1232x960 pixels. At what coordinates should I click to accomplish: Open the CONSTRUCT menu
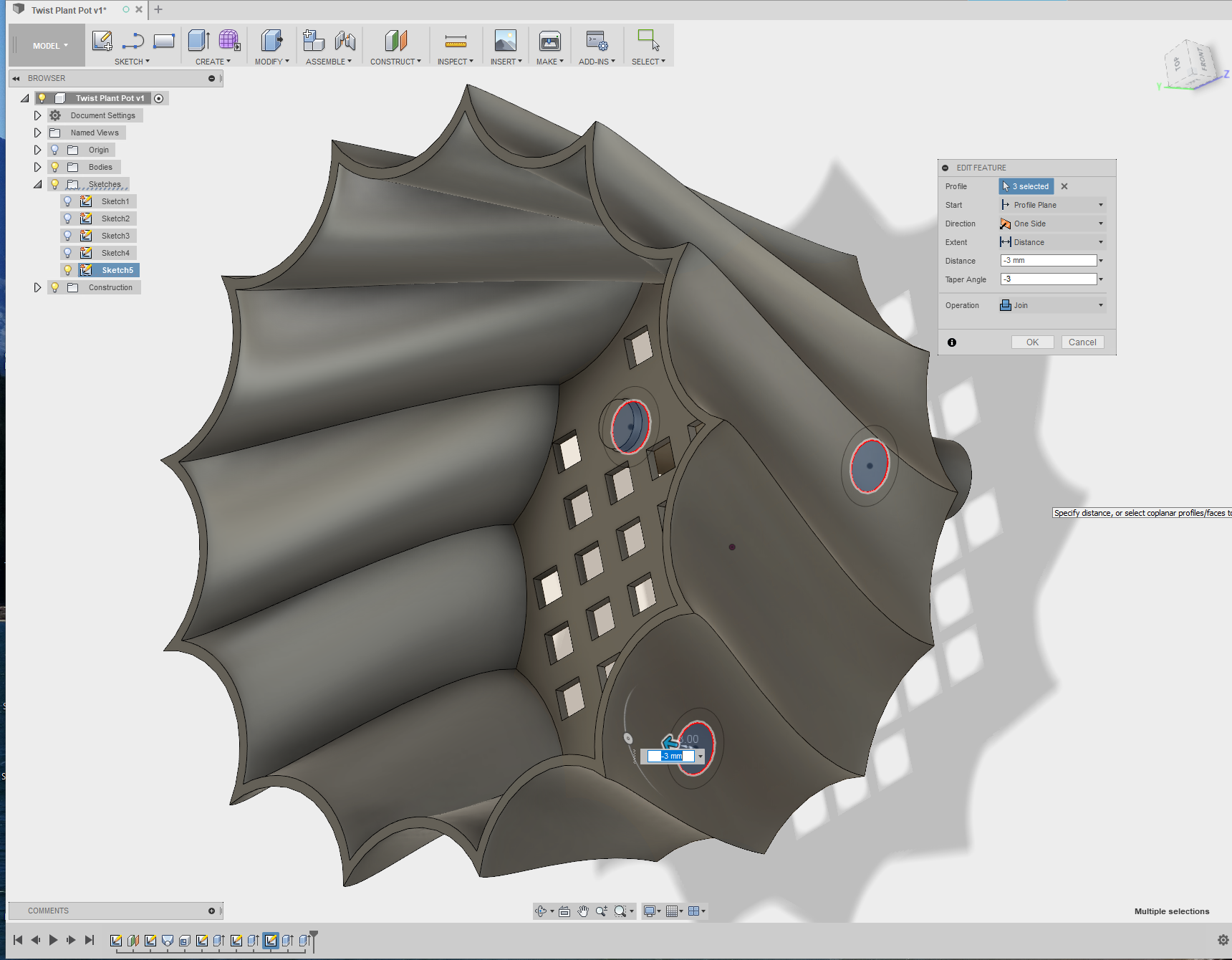[x=395, y=62]
